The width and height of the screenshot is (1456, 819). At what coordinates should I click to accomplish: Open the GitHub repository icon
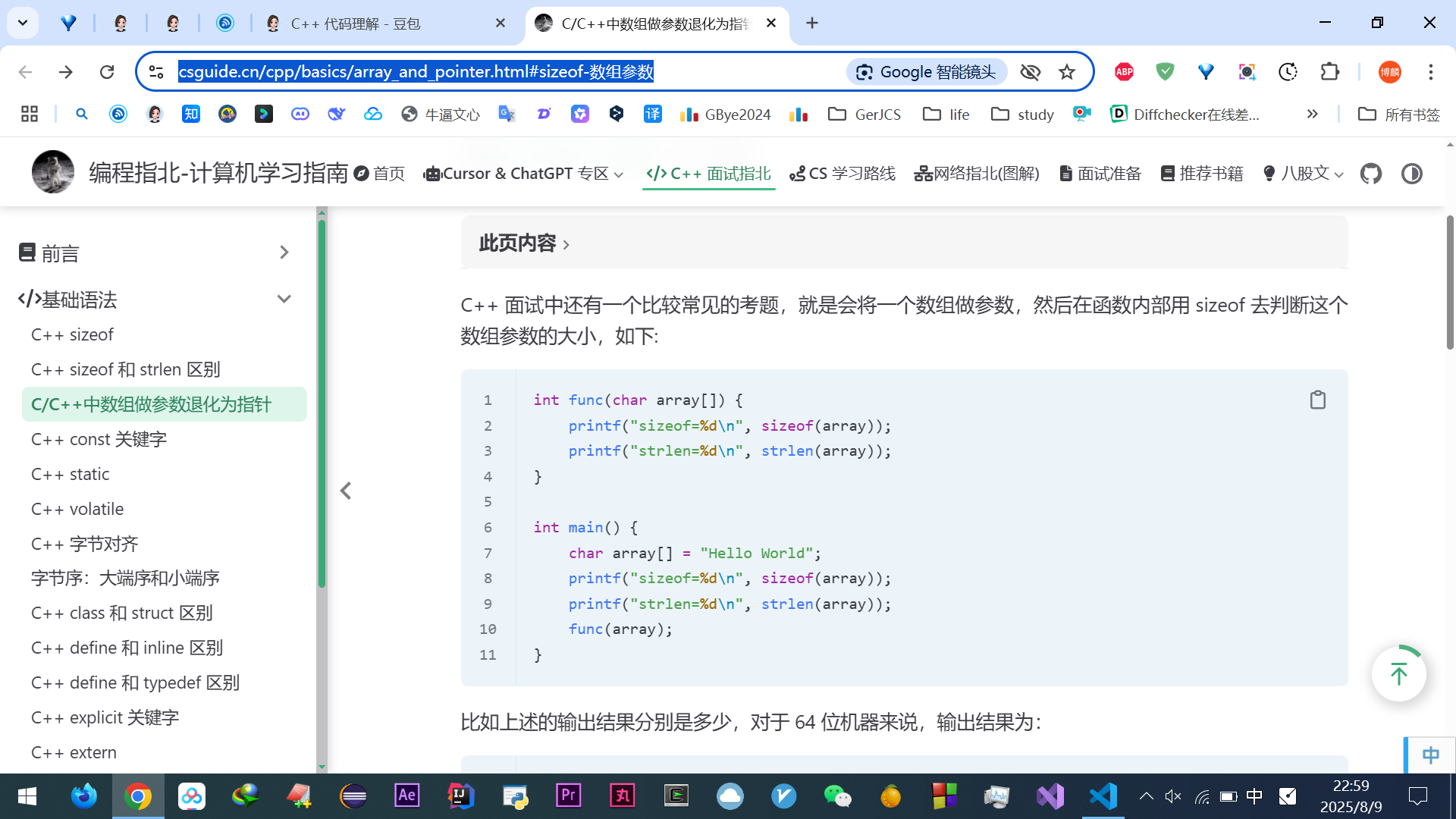tap(1370, 174)
